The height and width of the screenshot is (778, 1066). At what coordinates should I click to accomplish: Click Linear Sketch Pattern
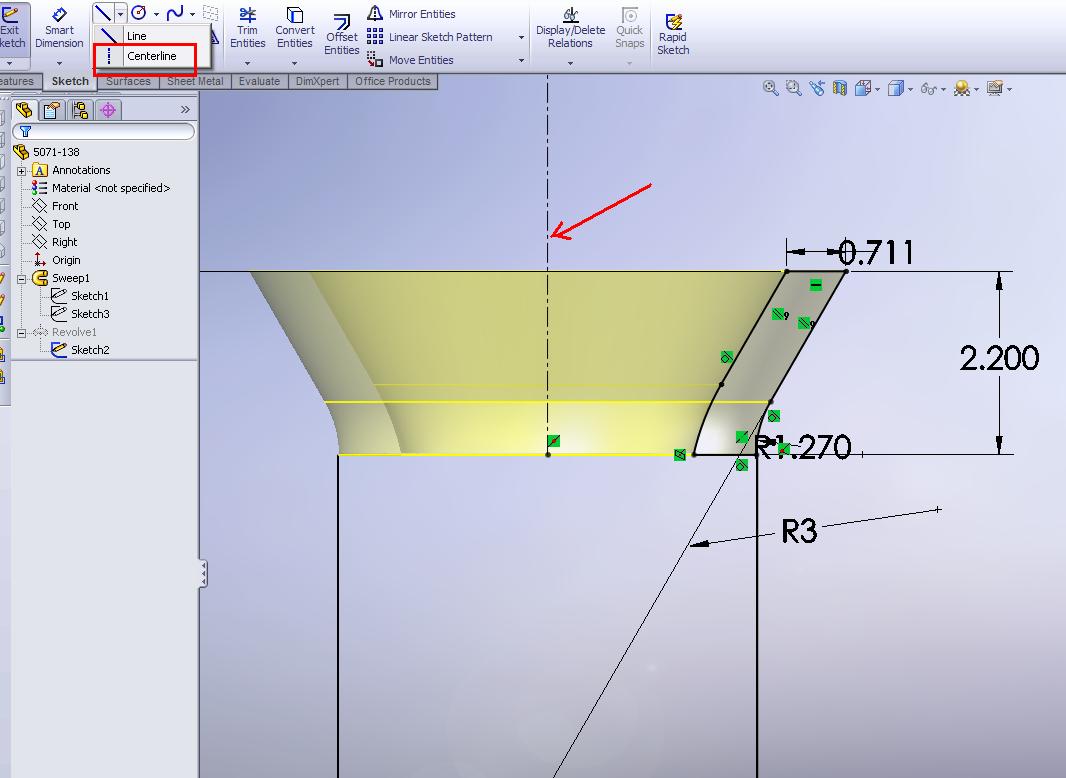[430, 37]
